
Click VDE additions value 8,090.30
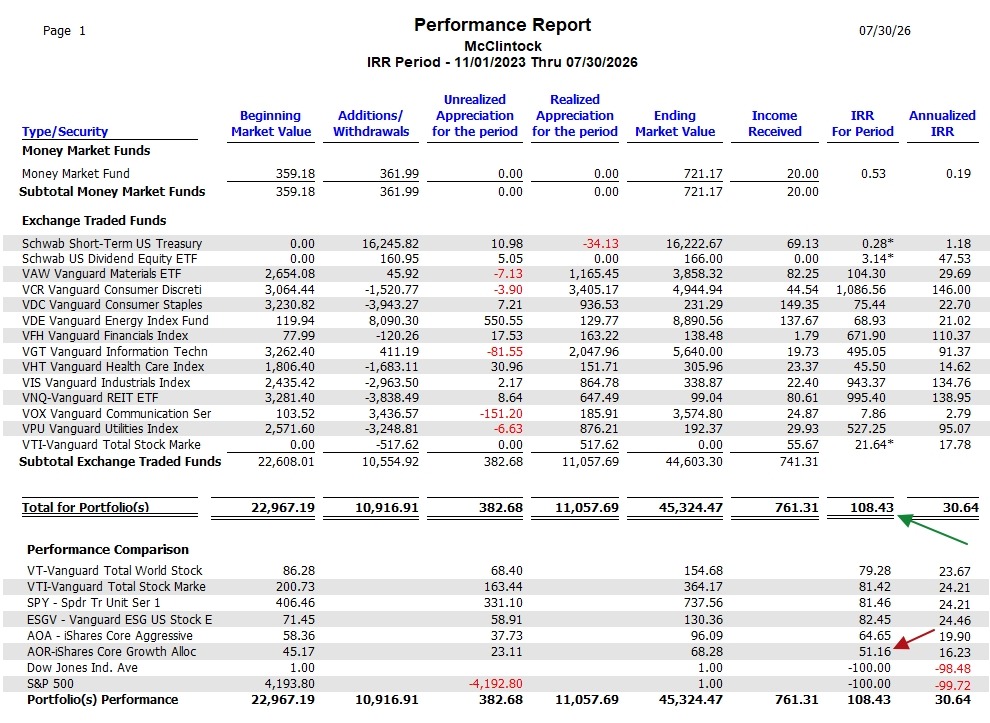coord(393,320)
